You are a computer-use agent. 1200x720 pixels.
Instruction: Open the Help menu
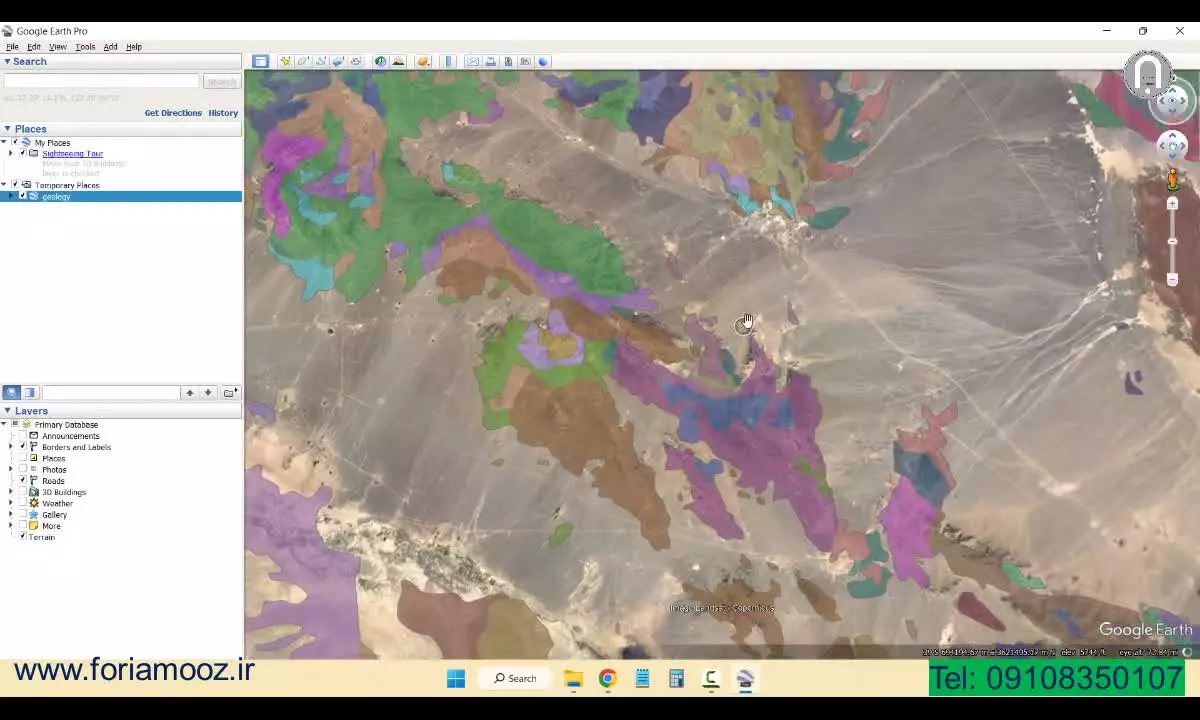(x=134, y=47)
